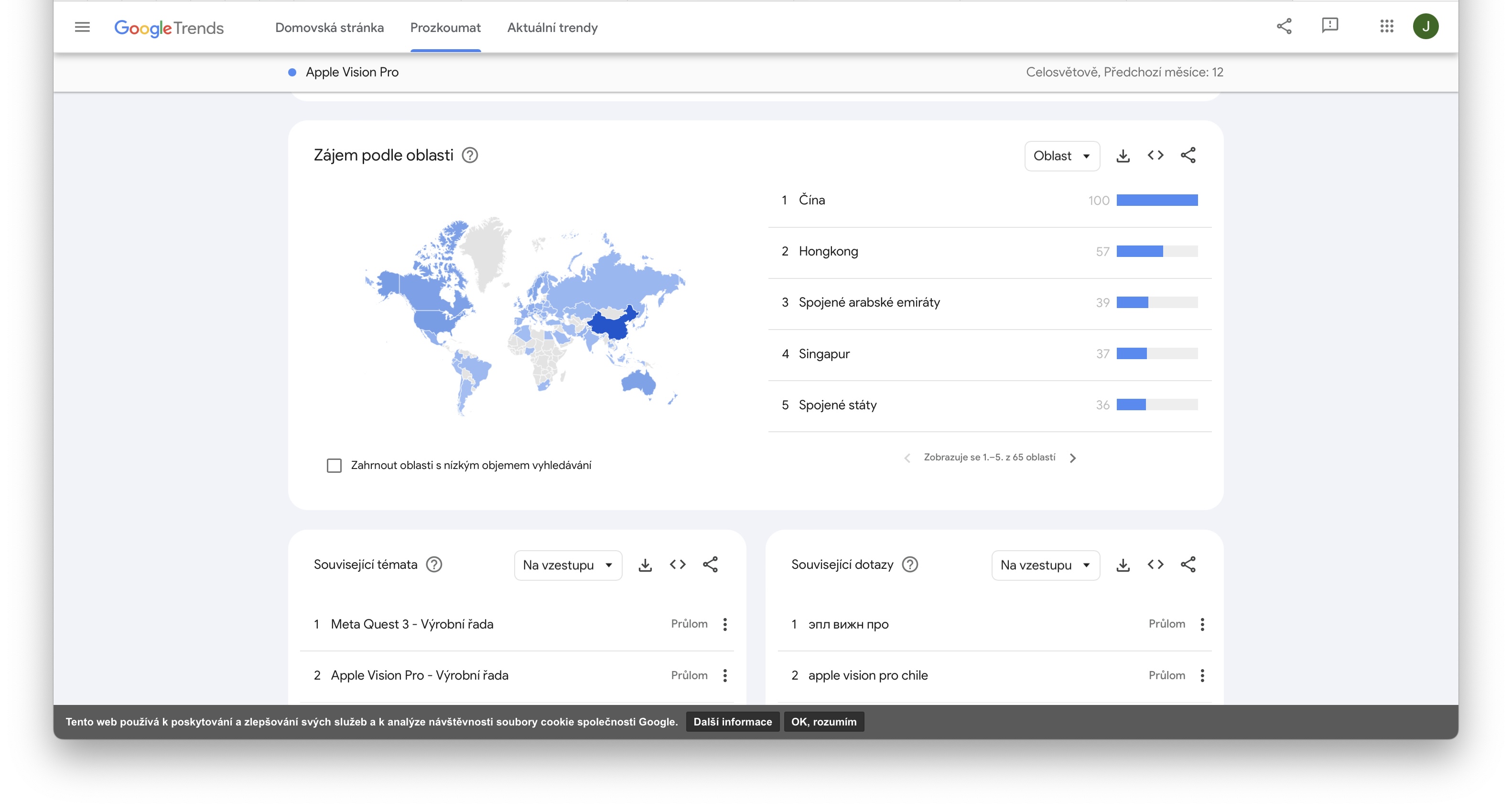Open Na vzestupu dropdown in Související témata
Viewport: 1512px width, 810px height.
[x=567, y=565]
